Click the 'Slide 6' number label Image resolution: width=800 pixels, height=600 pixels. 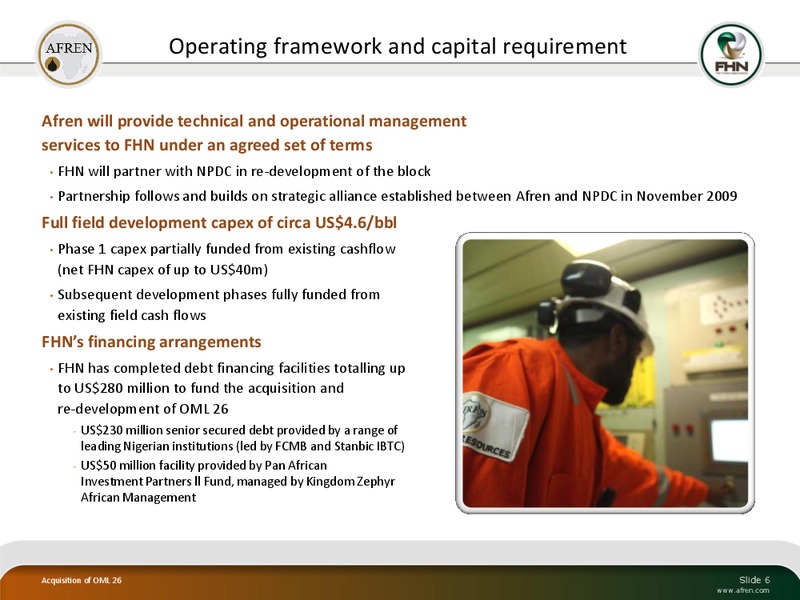click(755, 580)
